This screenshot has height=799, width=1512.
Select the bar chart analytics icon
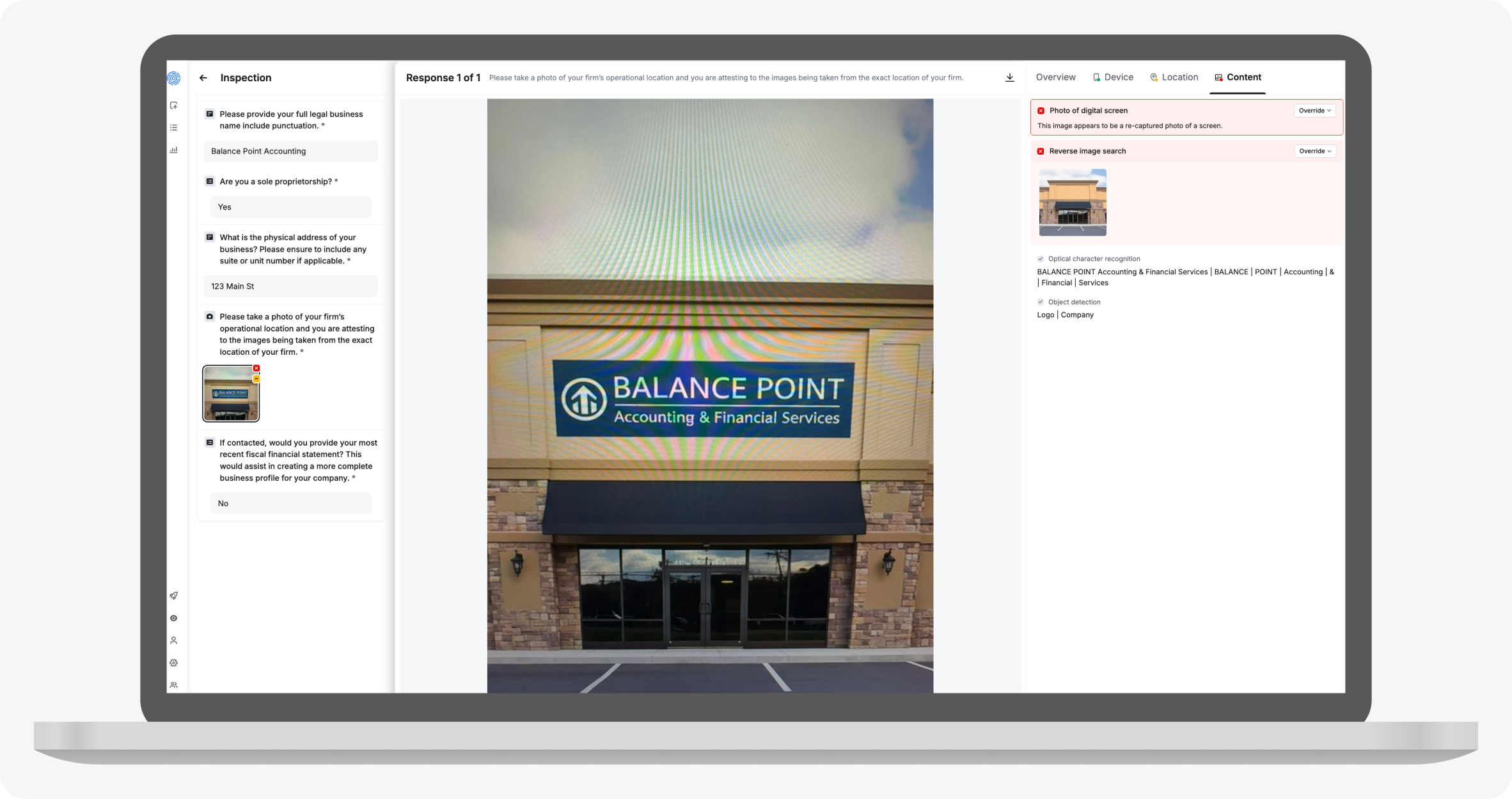click(174, 150)
